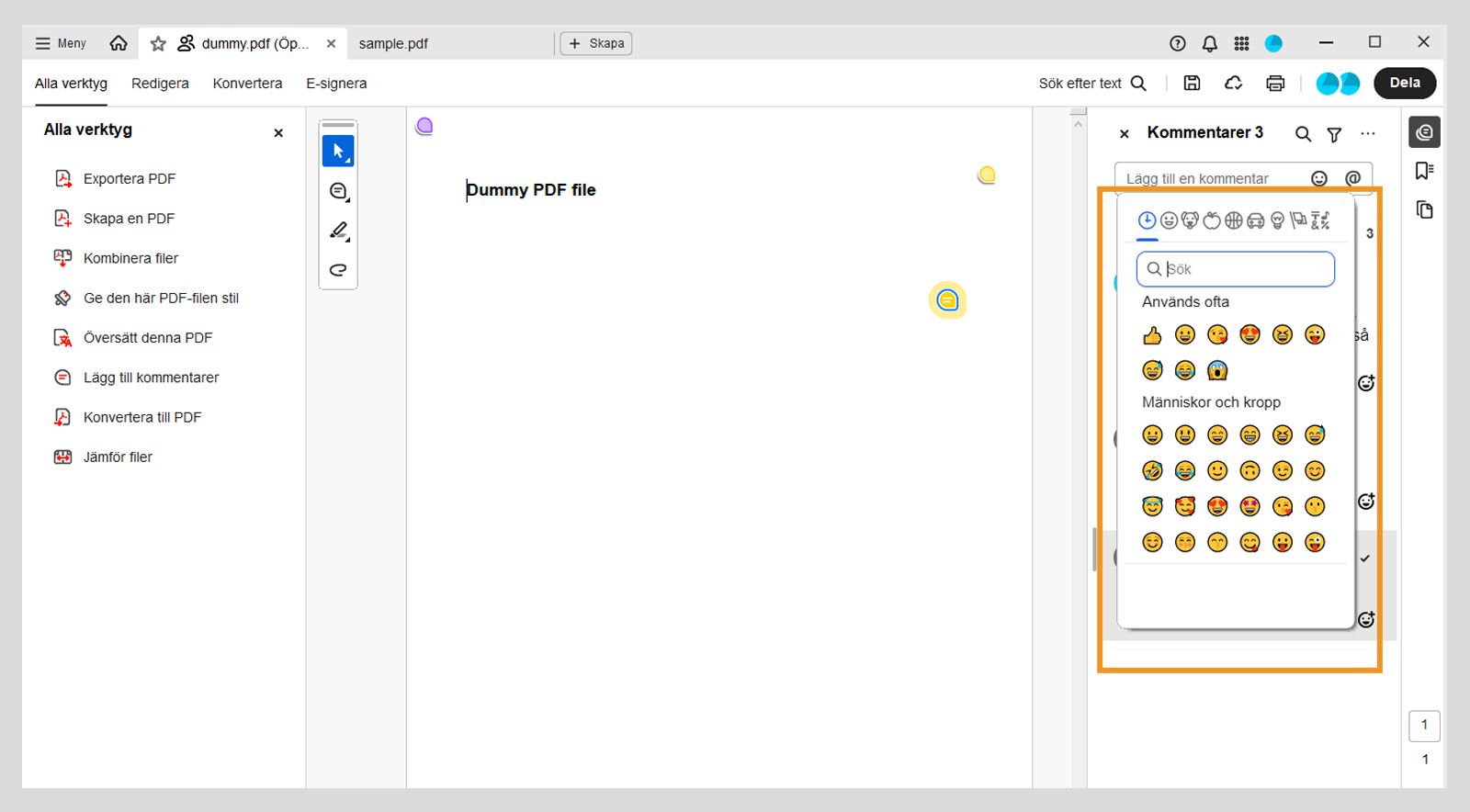Toggle the emoji picker in the comment box
The width and height of the screenshot is (1470, 812).
[1319, 178]
